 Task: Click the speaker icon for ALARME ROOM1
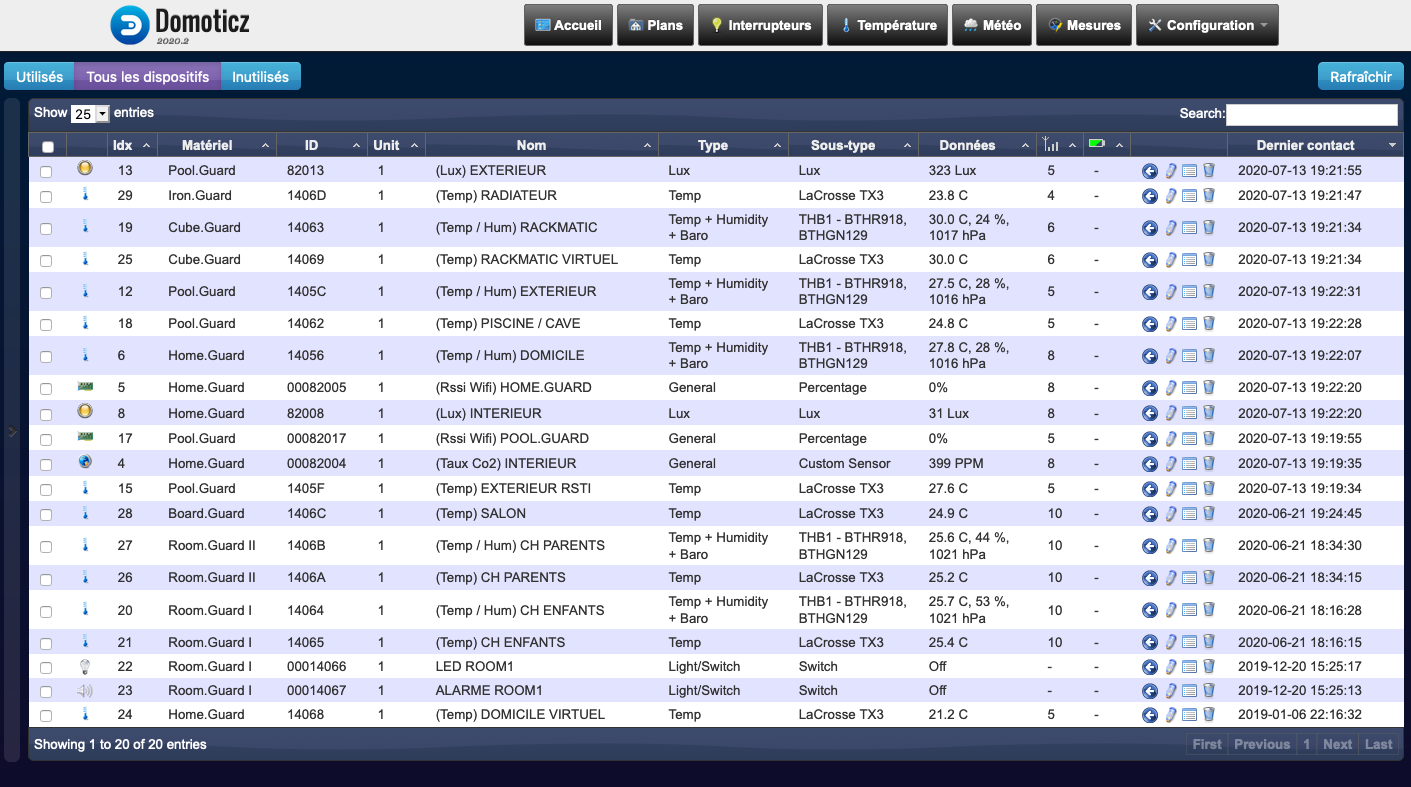coord(85,691)
